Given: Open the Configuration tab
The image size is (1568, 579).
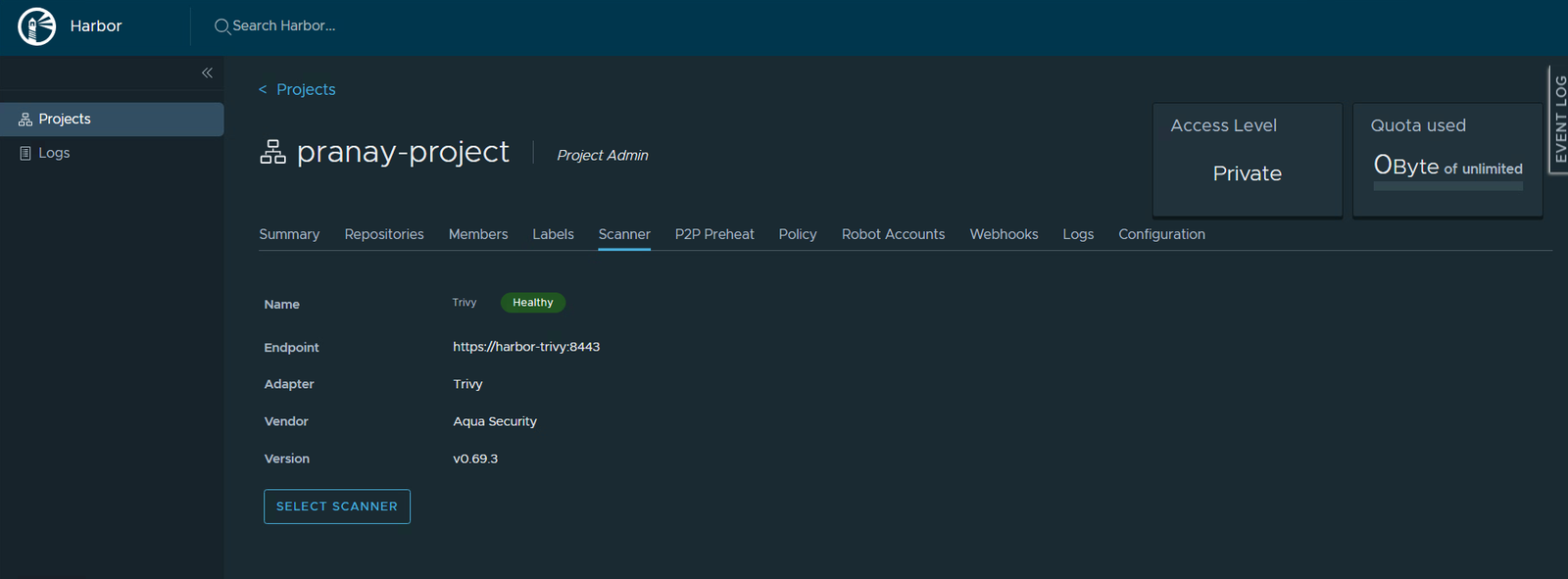Looking at the screenshot, I should [1161, 234].
